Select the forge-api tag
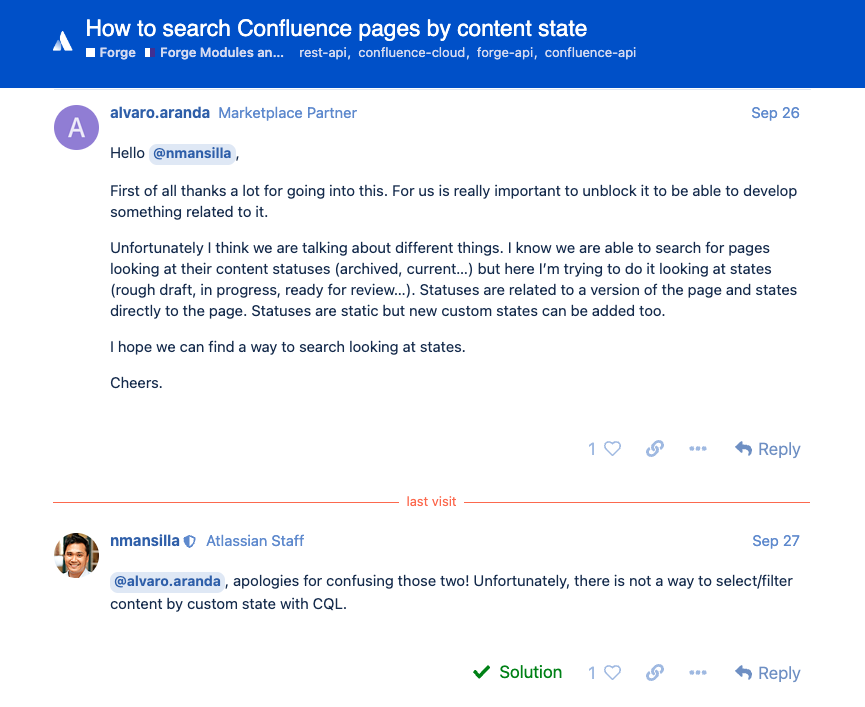The image size is (865, 707). [505, 52]
